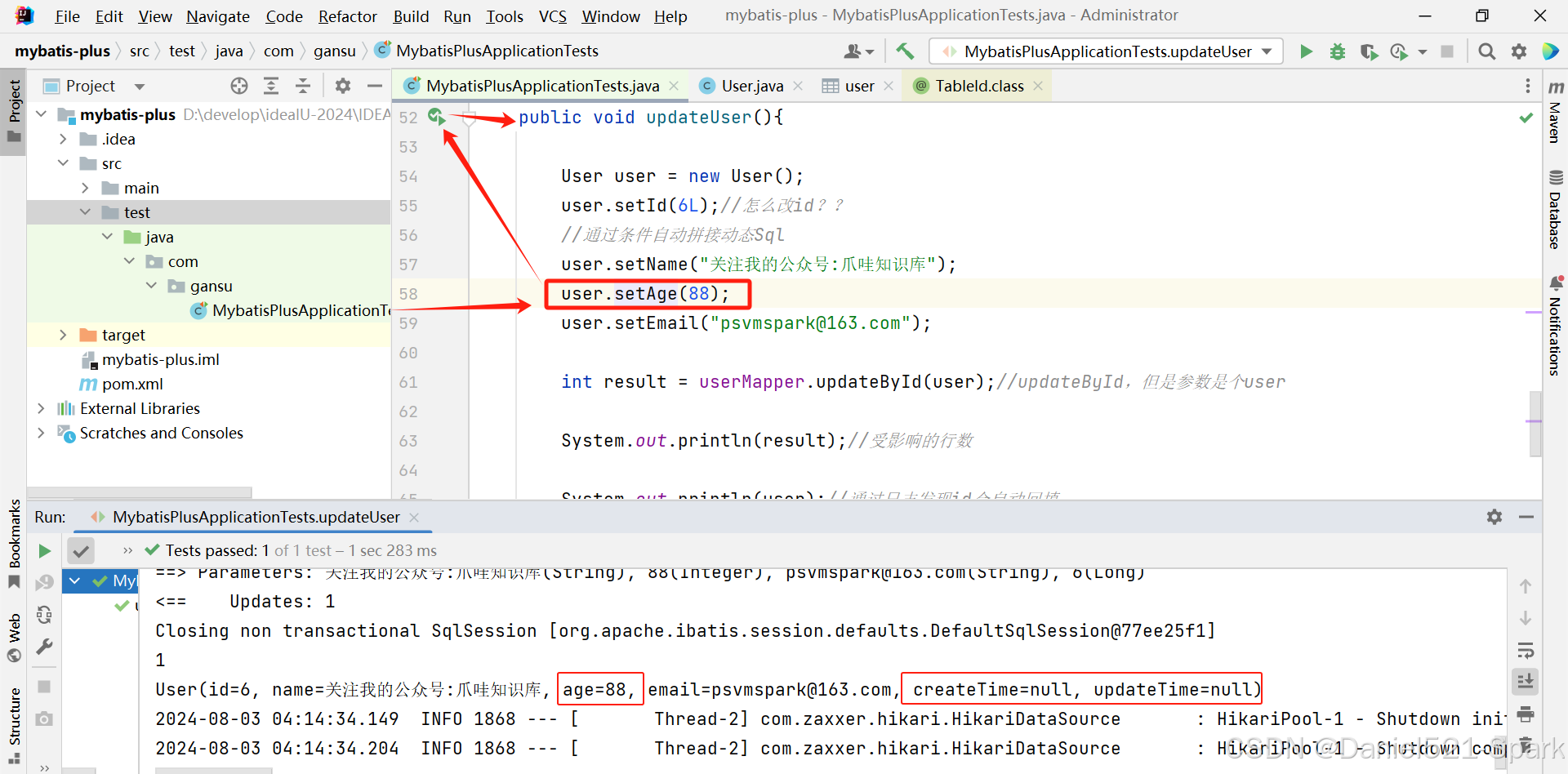Click gansu breadcrumb in navigation bar
This screenshot has height=774, width=1568.
tap(335, 51)
